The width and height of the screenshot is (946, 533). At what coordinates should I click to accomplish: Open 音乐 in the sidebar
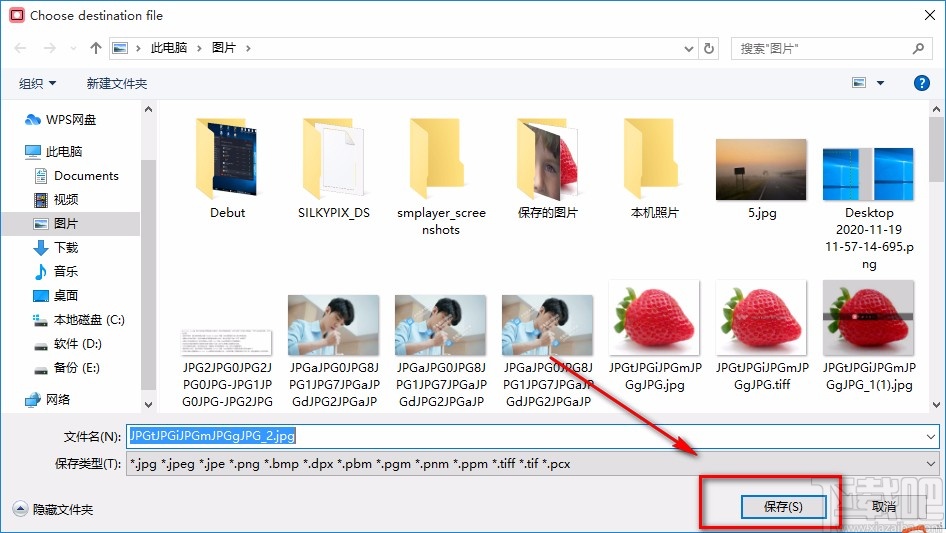tap(56, 272)
